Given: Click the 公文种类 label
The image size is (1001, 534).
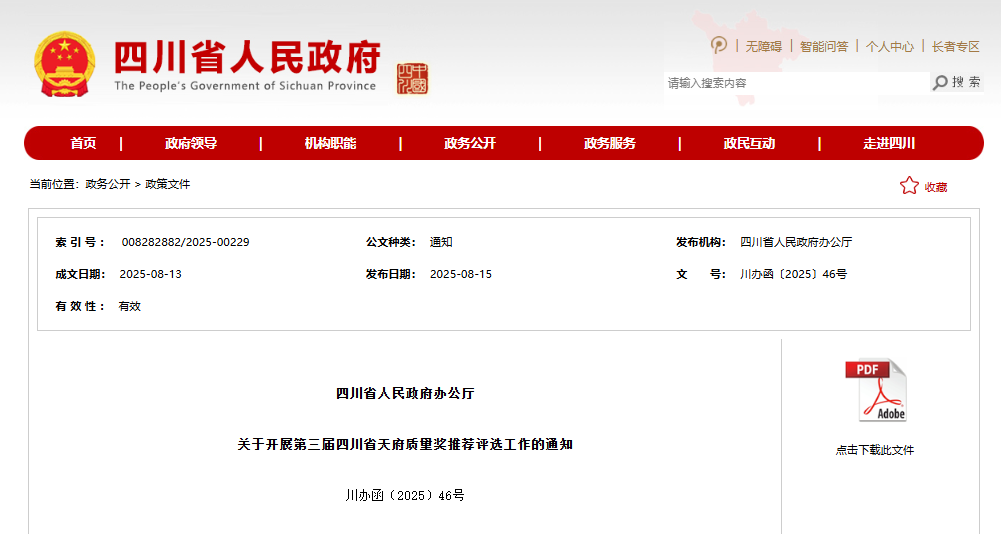Looking at the screenshot, I should point(391,242).
